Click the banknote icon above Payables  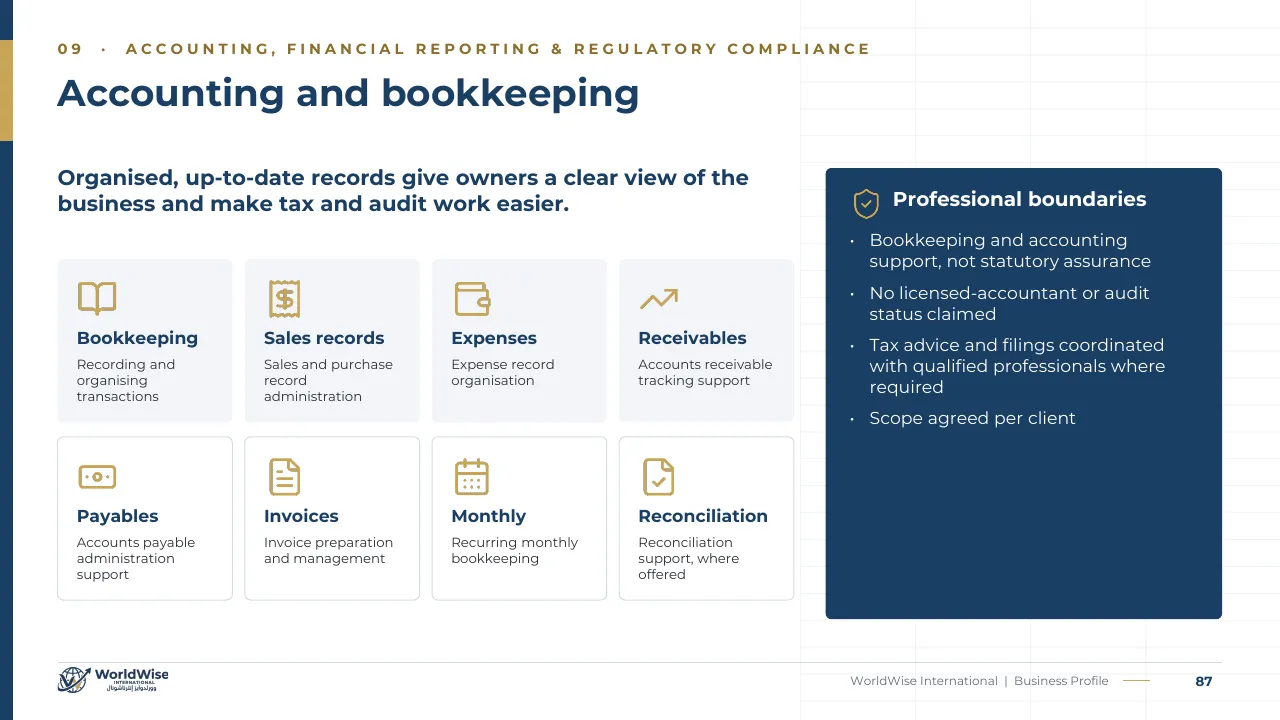97,477
